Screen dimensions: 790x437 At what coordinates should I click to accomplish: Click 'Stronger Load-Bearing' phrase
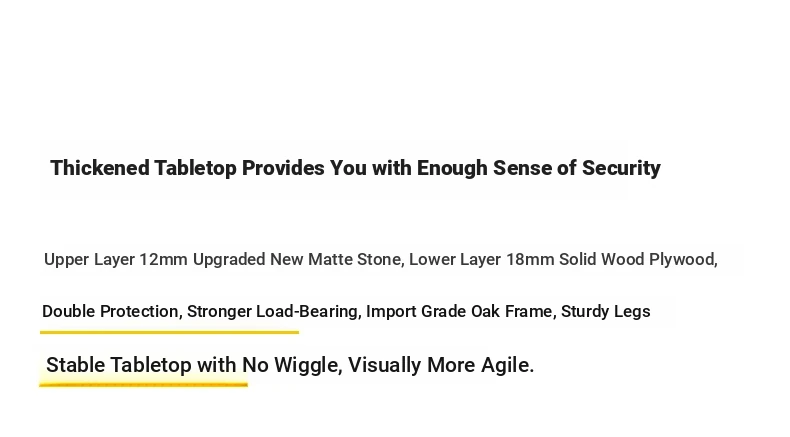[273, 311]
